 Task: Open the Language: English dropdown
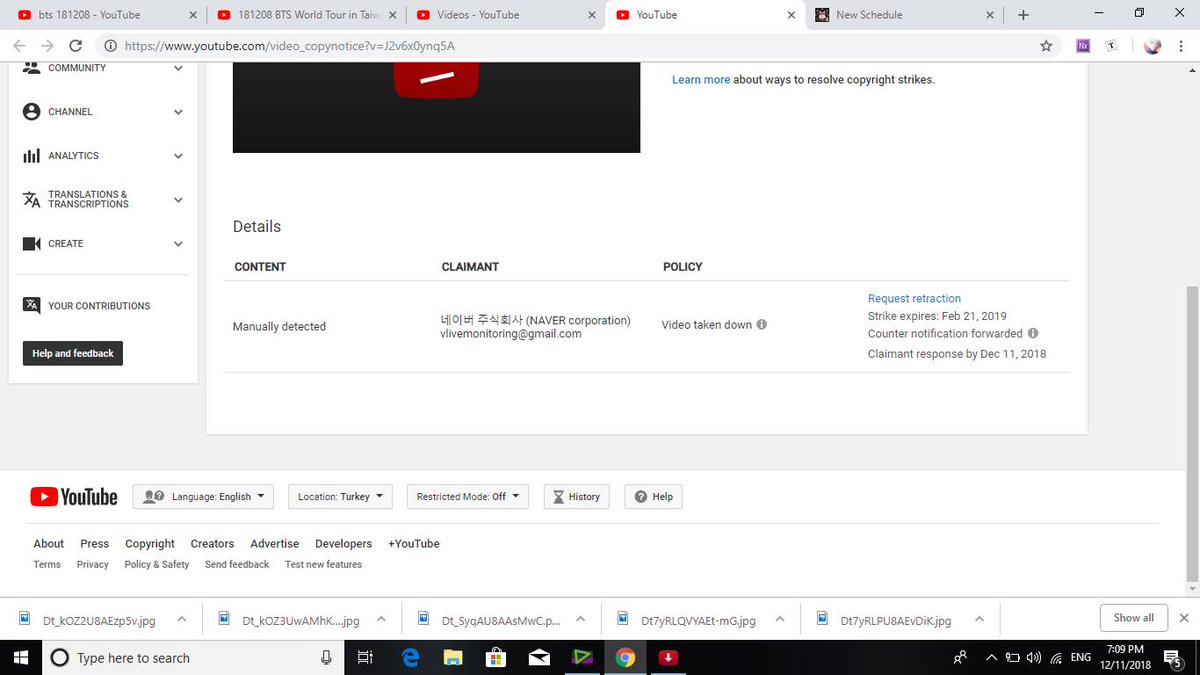coord(203,497)
